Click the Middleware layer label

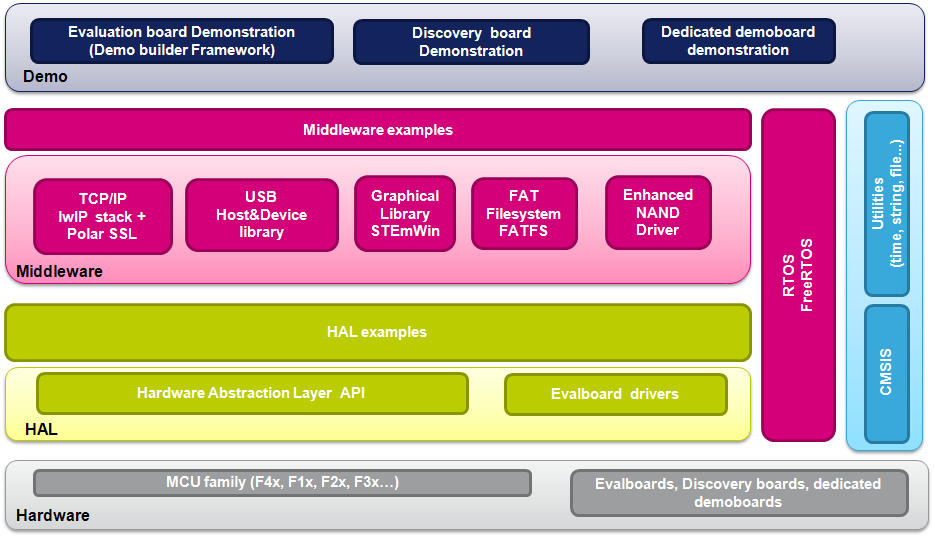point(59,271)
